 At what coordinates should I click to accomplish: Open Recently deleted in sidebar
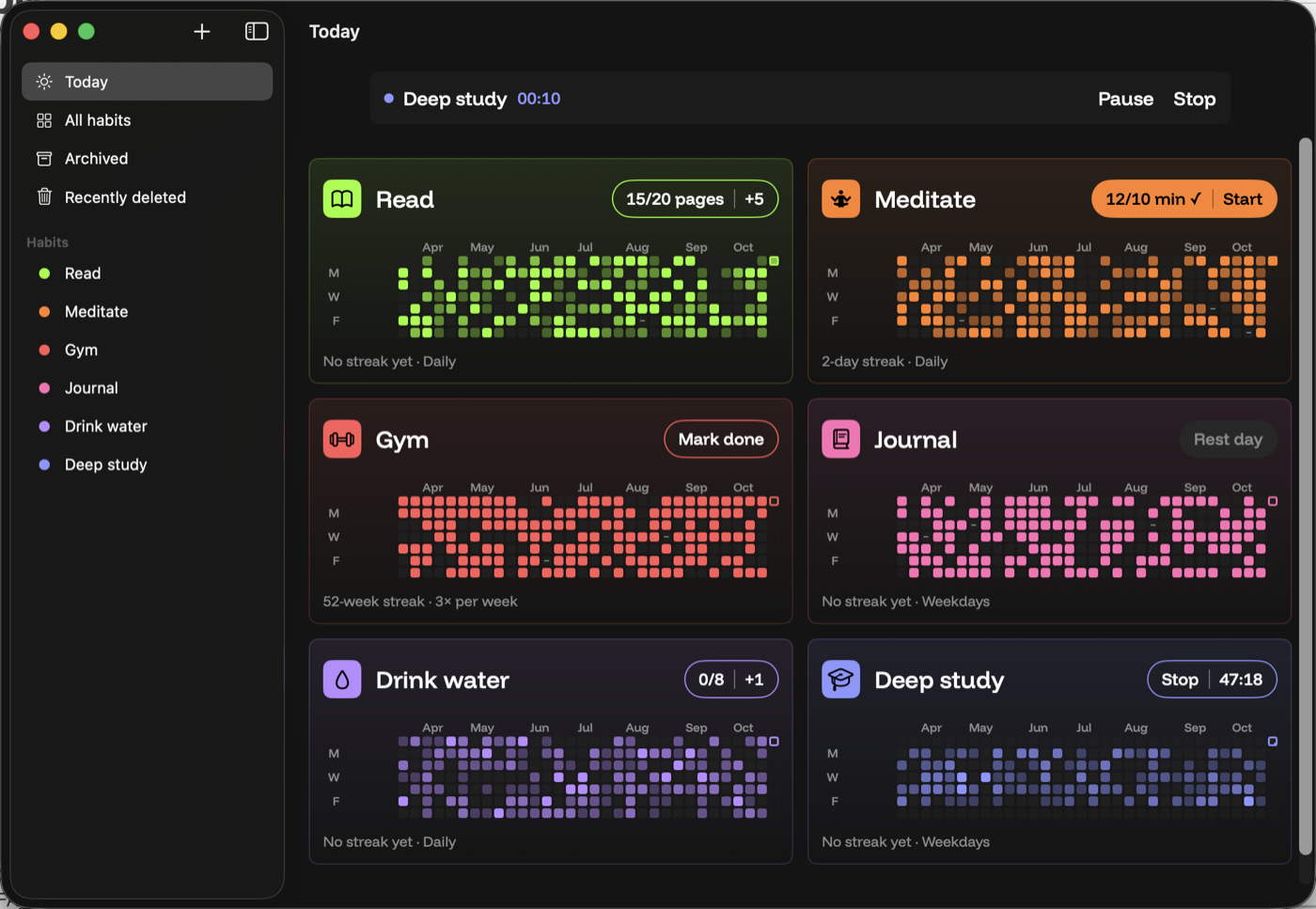pyautogui.click(x=148, y=197)
